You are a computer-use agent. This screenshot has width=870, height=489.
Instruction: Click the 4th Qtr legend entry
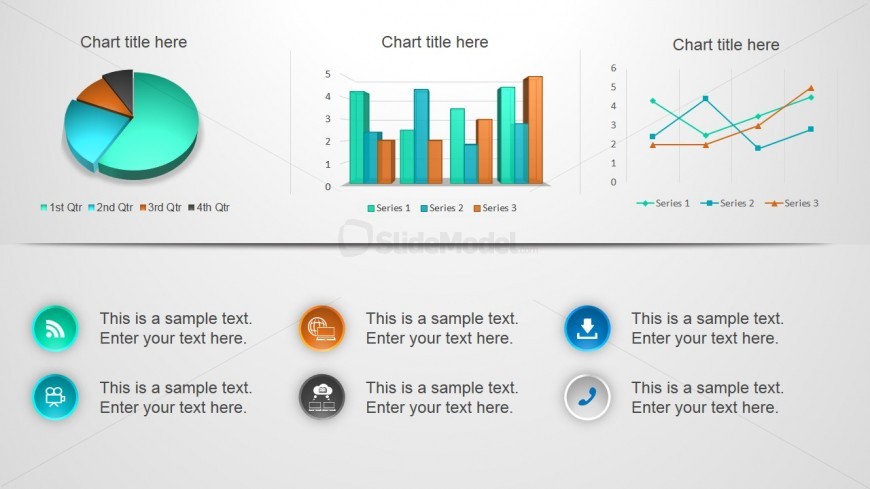point(209,207)
